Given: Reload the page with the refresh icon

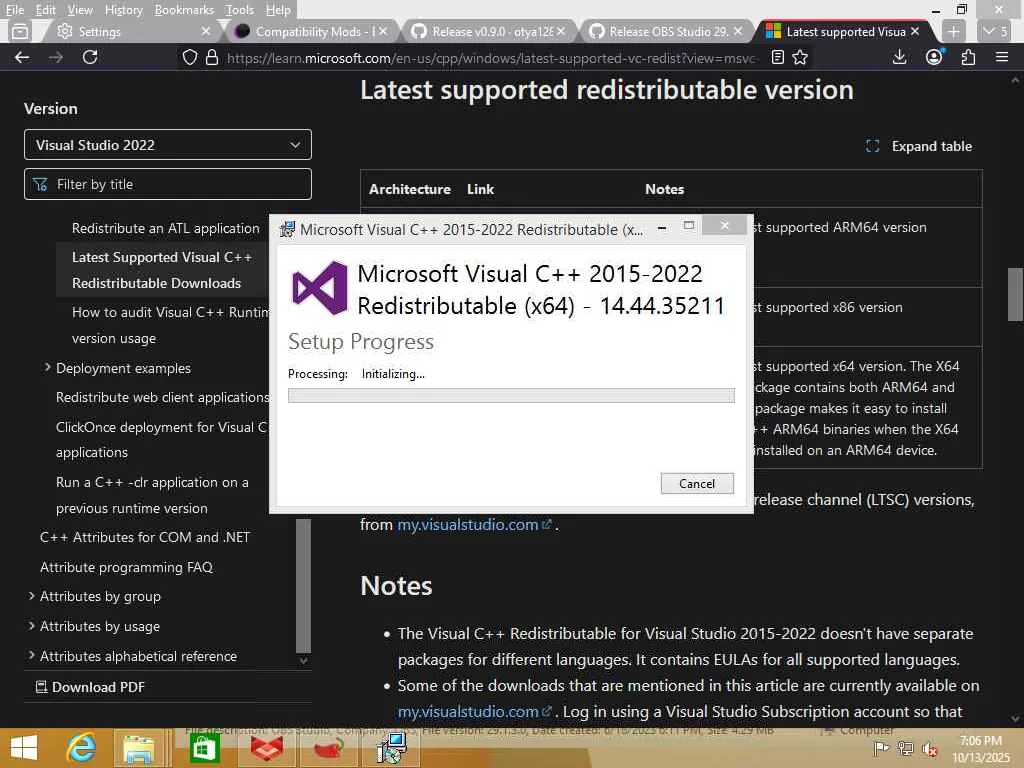Looking at the screenshot, I should (x=90, y=57).
